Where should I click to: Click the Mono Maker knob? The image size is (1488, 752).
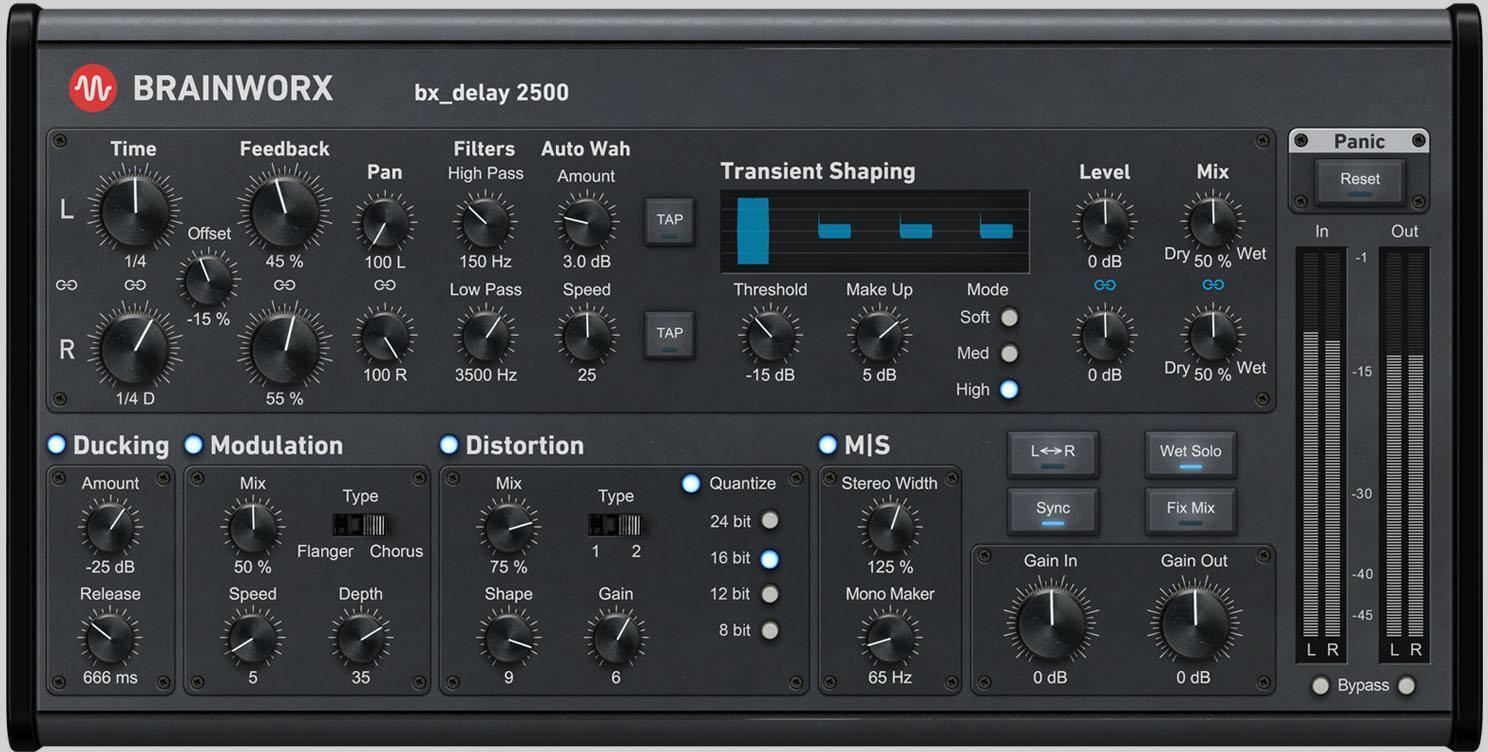888,638
